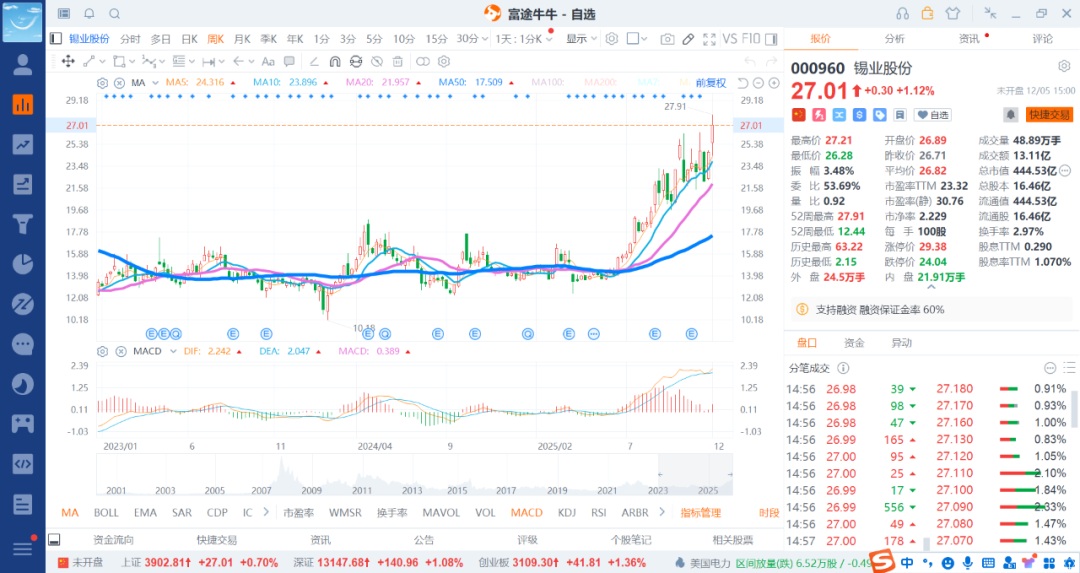The image size is (1080, 573).
Task: Open the orange wallet icon
Action: pyautogui.click(x=928, y=13)
